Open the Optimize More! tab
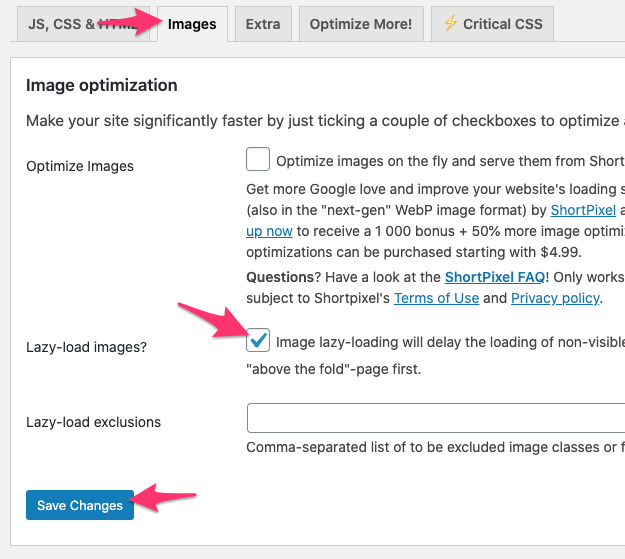The height and width of the screenshot is (559, 625). pyautogui.click(x=361, y=24)
